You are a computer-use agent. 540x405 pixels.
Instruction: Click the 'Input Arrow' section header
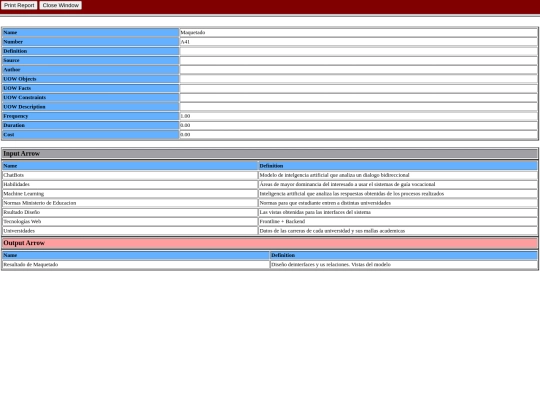(270, 154)
